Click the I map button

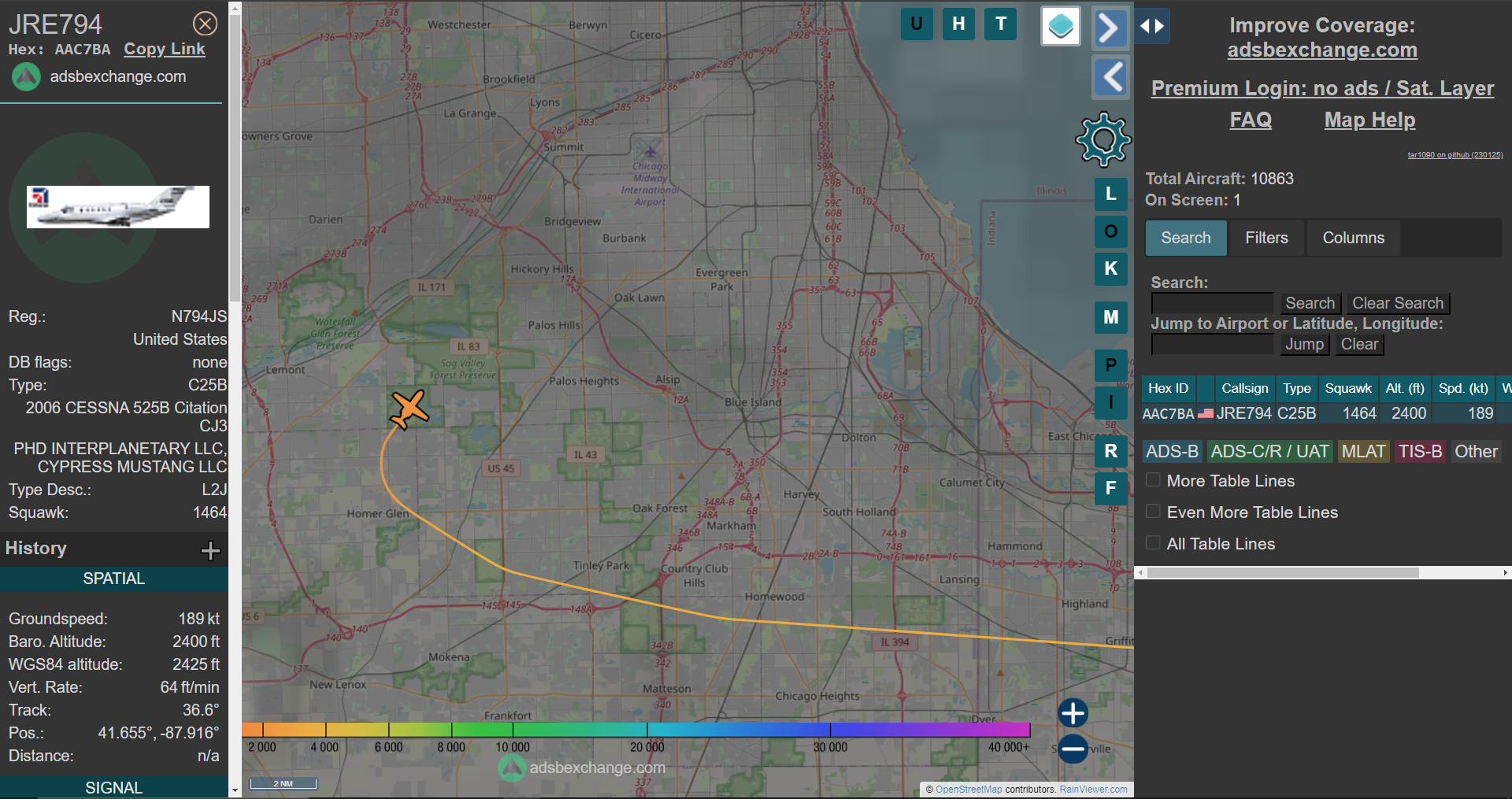1110,403
